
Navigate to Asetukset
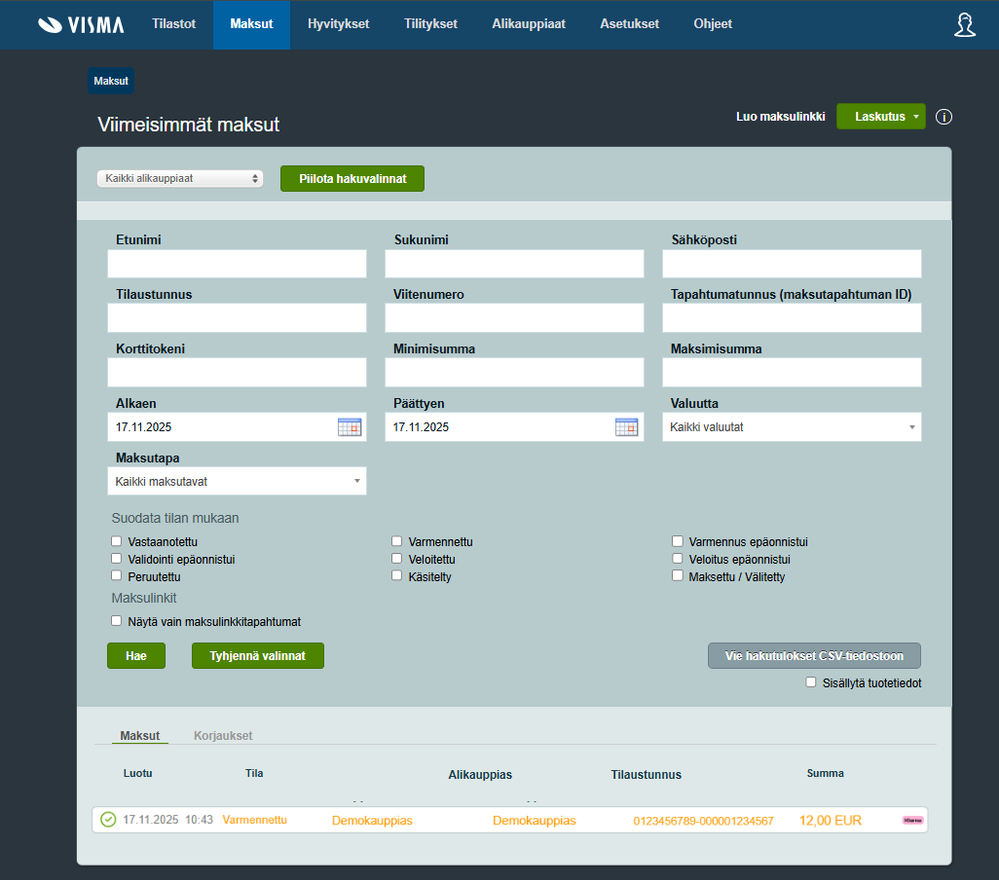[x=629, y=24]
